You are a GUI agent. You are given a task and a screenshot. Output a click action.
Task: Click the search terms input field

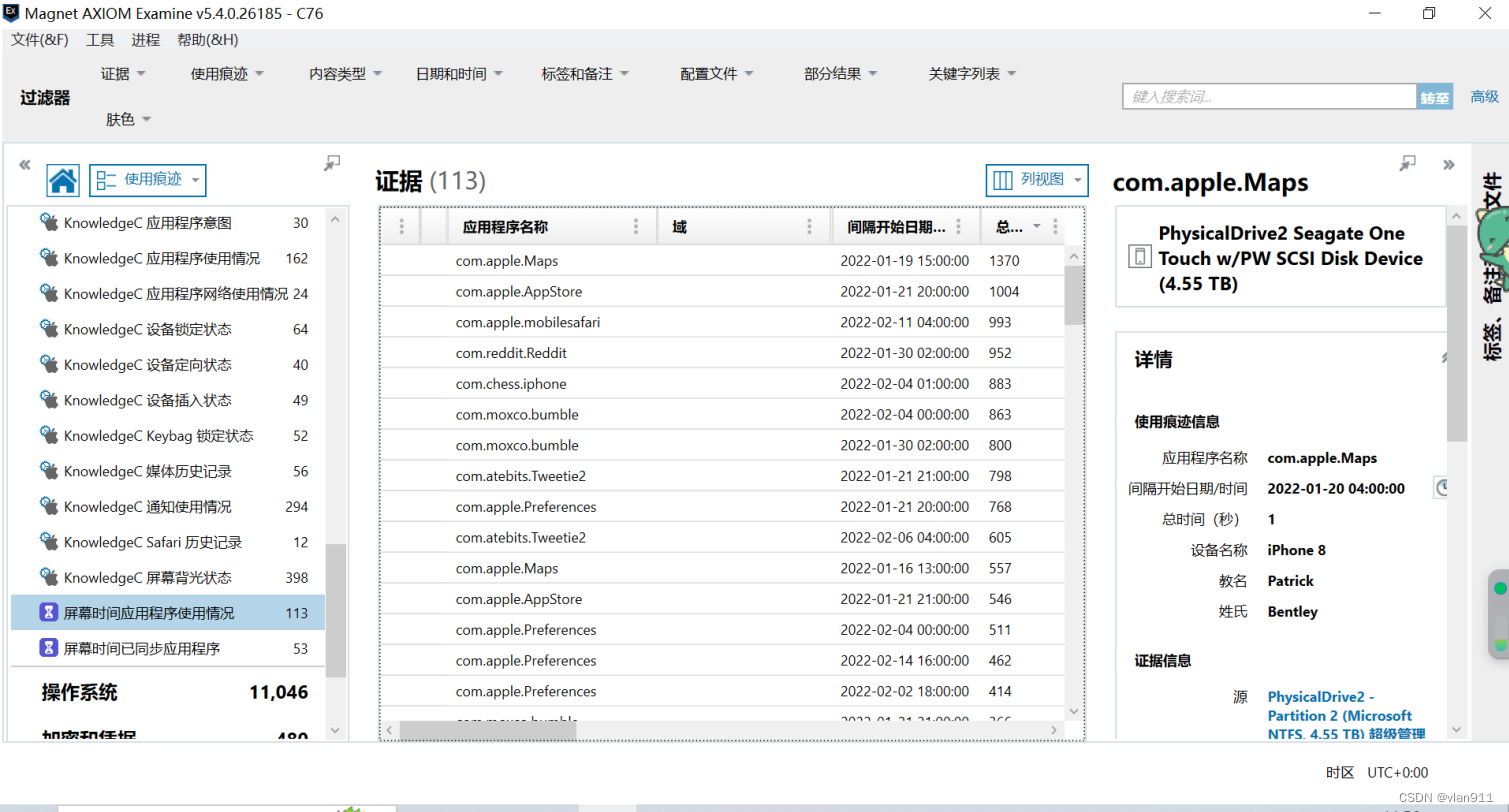[x=1269, y=97]
